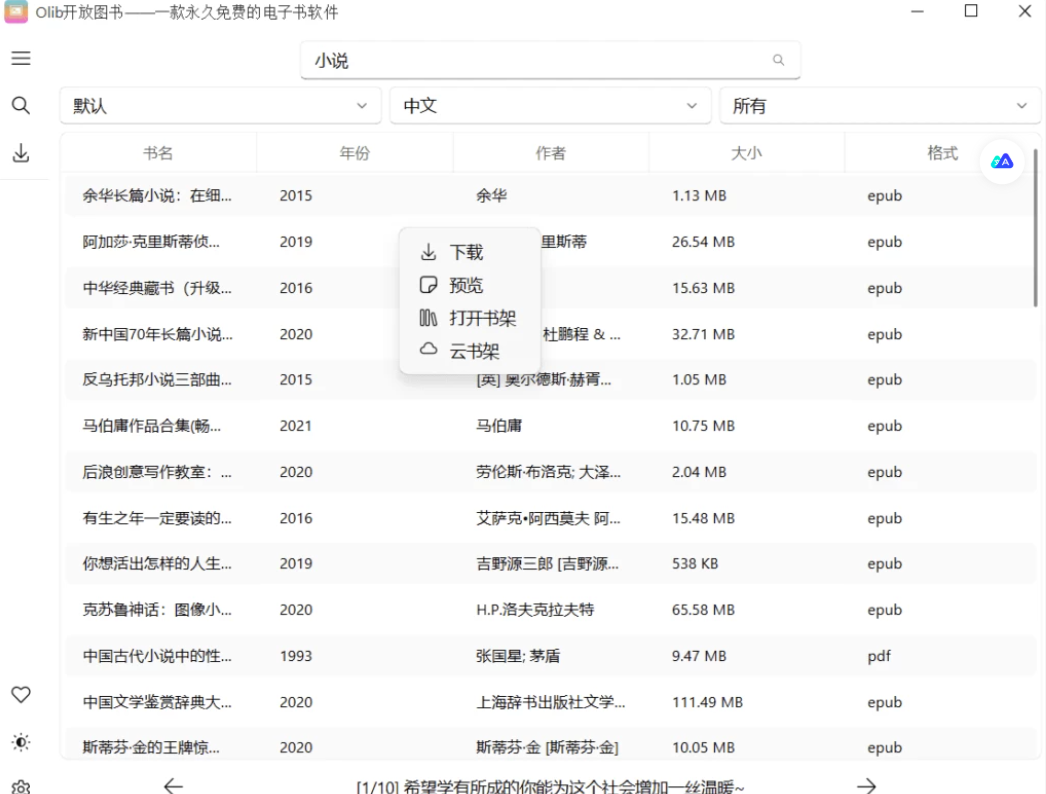The image size is (1046, 794).
Task: Select 下载 in the context menu
Action: [466, 252]
